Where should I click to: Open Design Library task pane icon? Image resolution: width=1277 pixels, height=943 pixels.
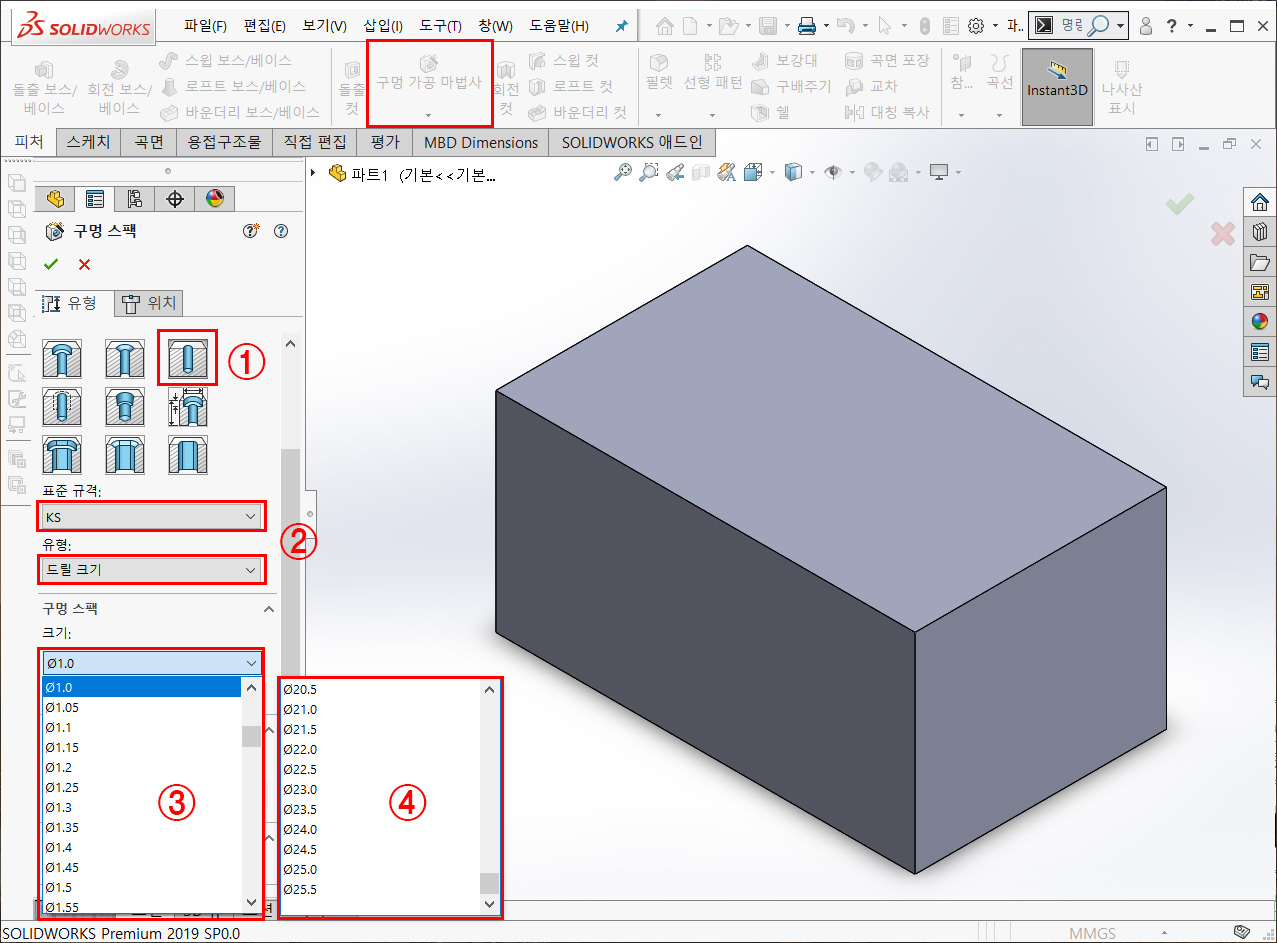pyautogui.click(x=1259, y=232)
